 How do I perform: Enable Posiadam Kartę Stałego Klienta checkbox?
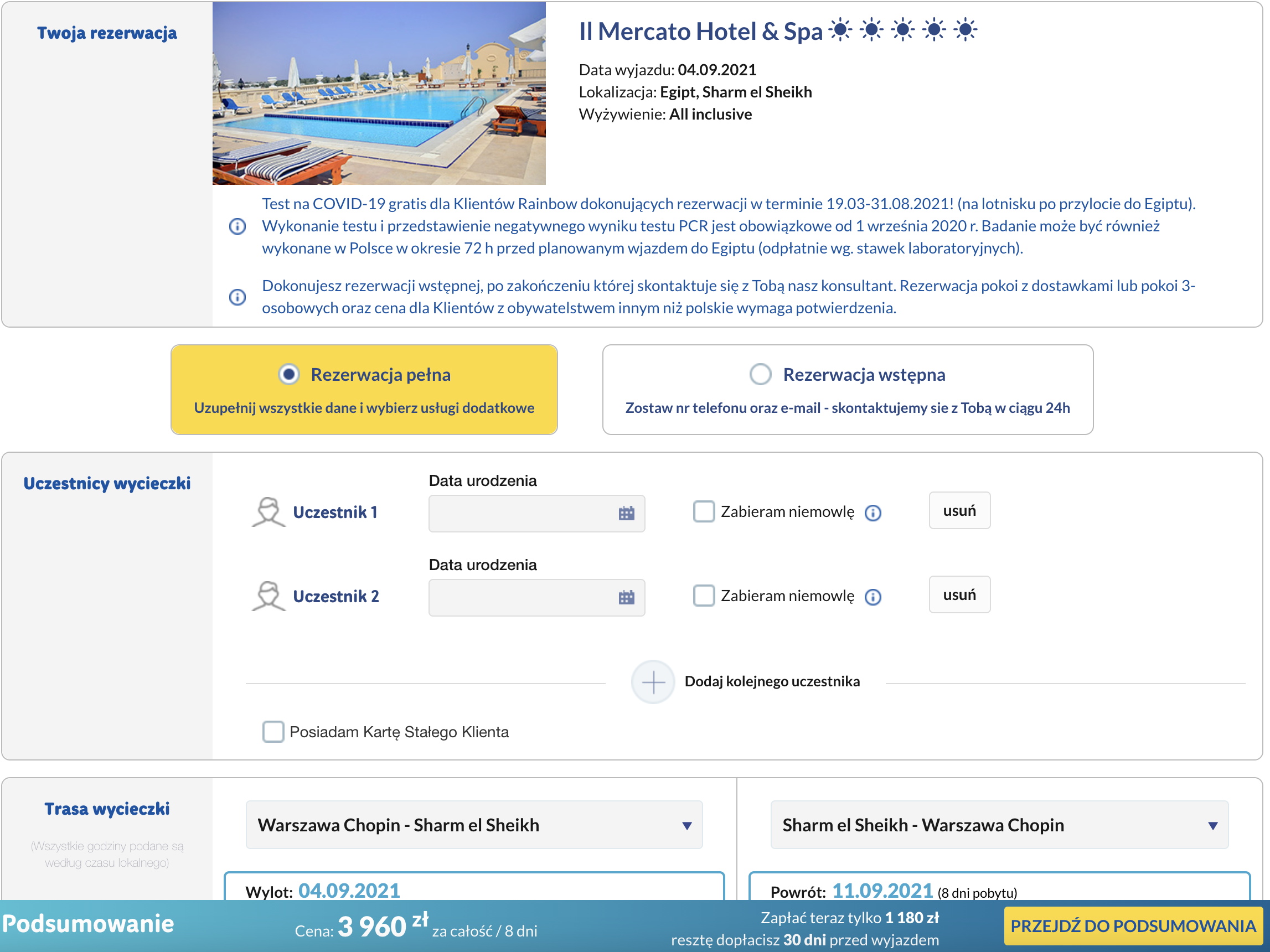[x=273, y=732]
